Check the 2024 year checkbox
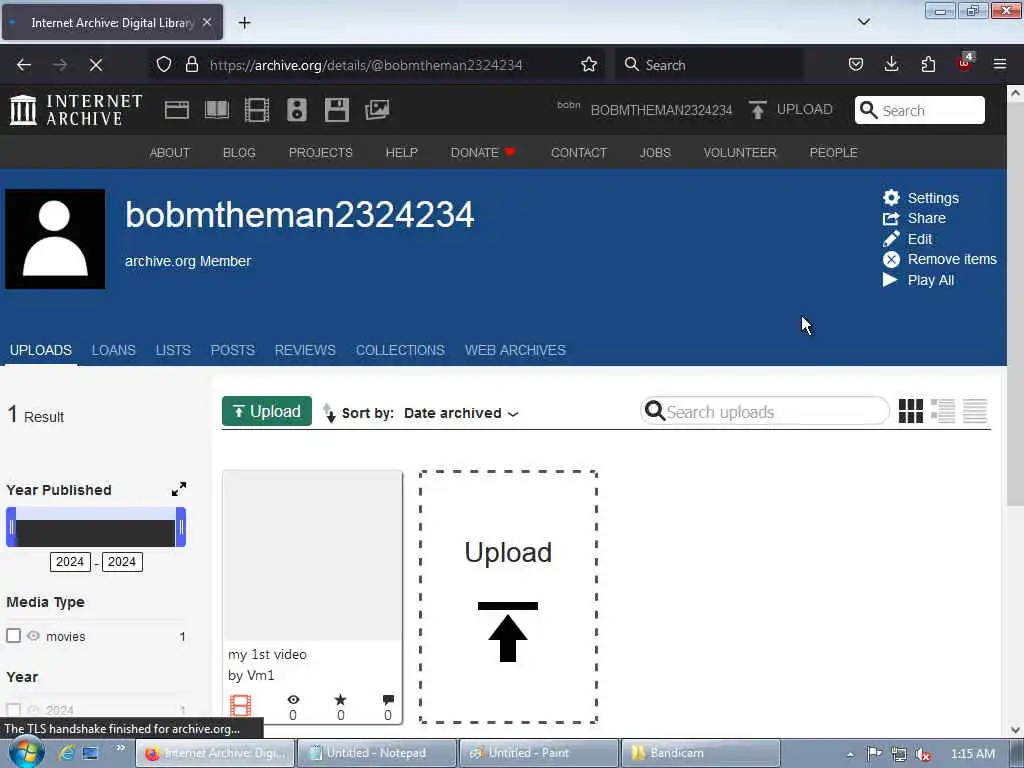The height and width of the screenshot is (768, 1024). click(x=13, y=709)
